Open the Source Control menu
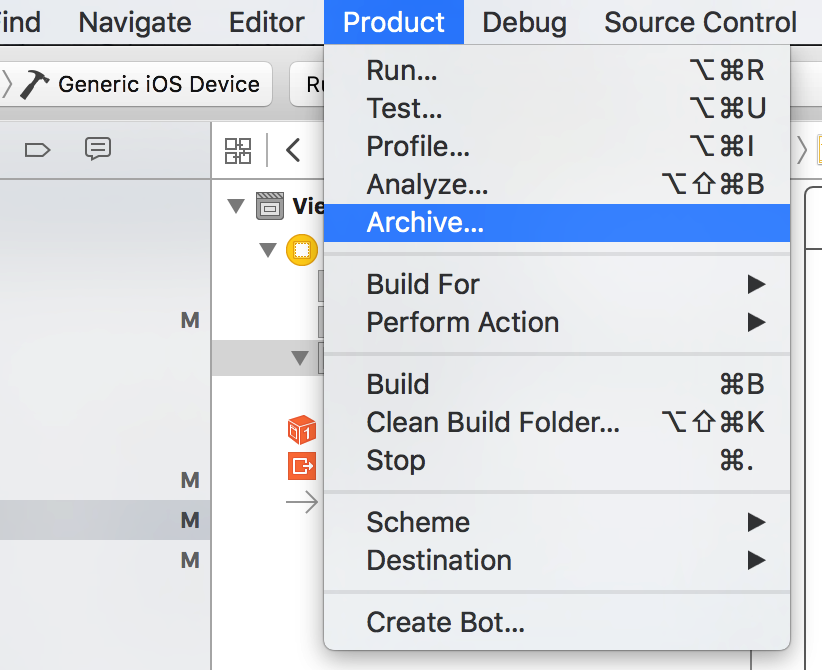This screenshot has width=822, height=670. click(x=701, y=22)
